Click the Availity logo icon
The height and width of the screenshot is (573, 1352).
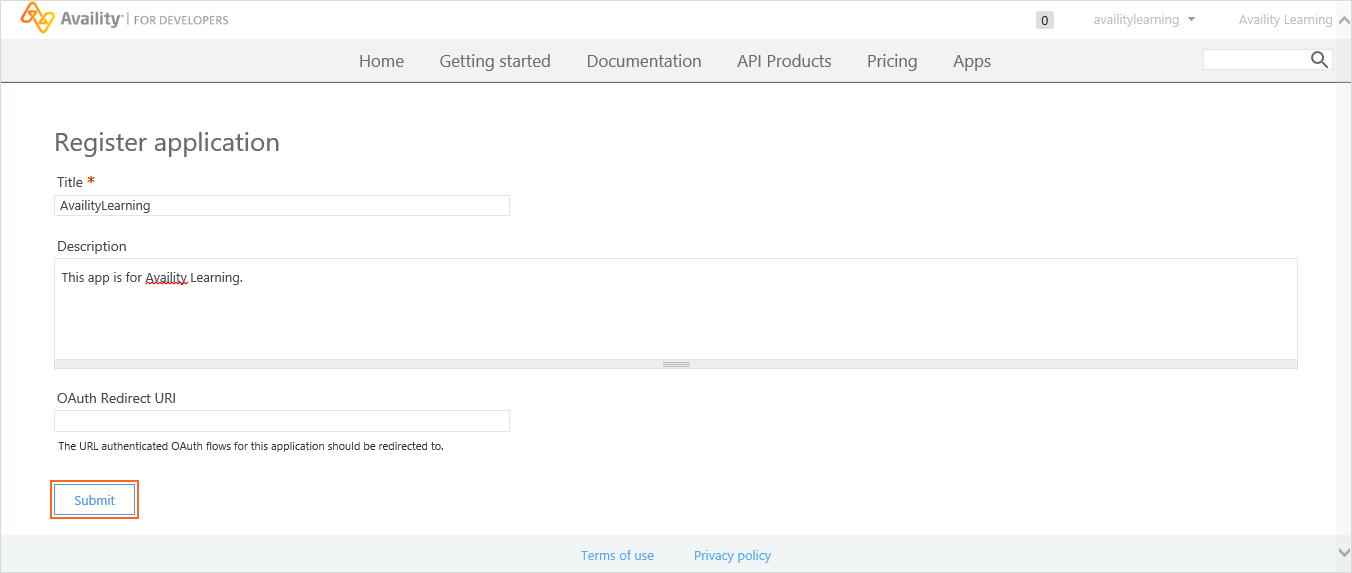pos(37,18)
